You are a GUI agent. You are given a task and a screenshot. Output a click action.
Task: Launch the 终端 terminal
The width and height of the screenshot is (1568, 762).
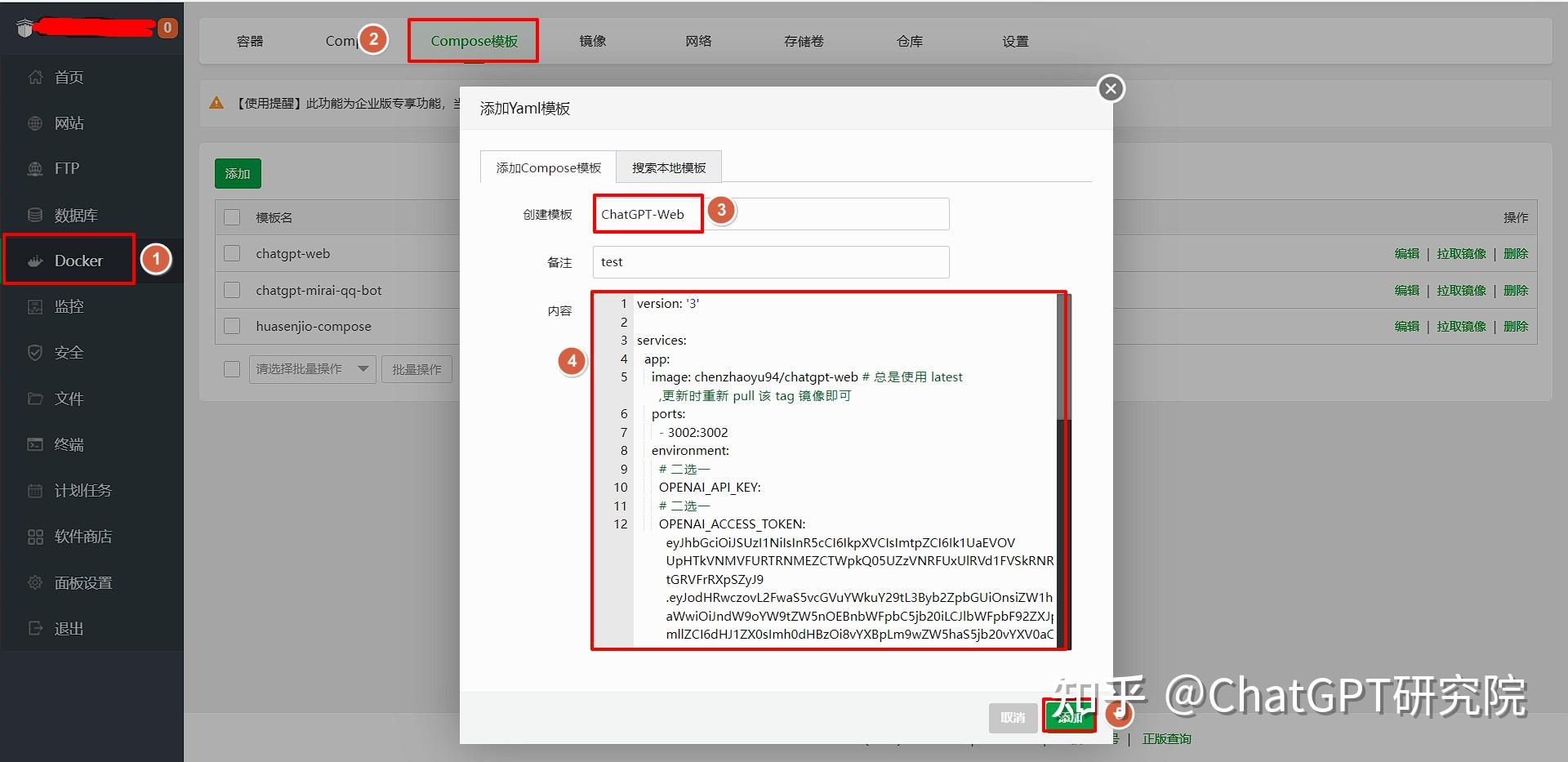[x=69, y=443]
